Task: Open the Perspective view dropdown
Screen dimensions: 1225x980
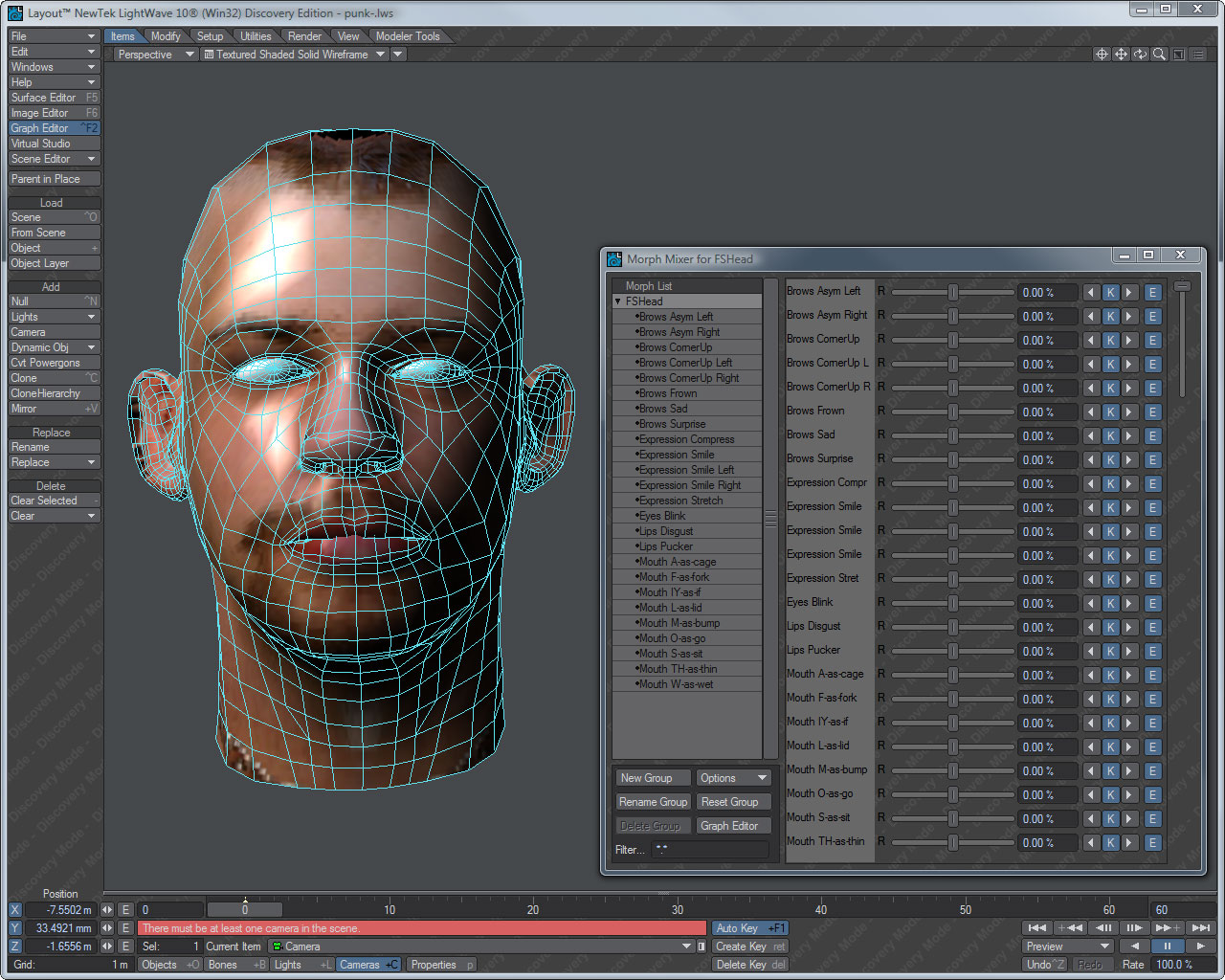Action: [153, 55]
